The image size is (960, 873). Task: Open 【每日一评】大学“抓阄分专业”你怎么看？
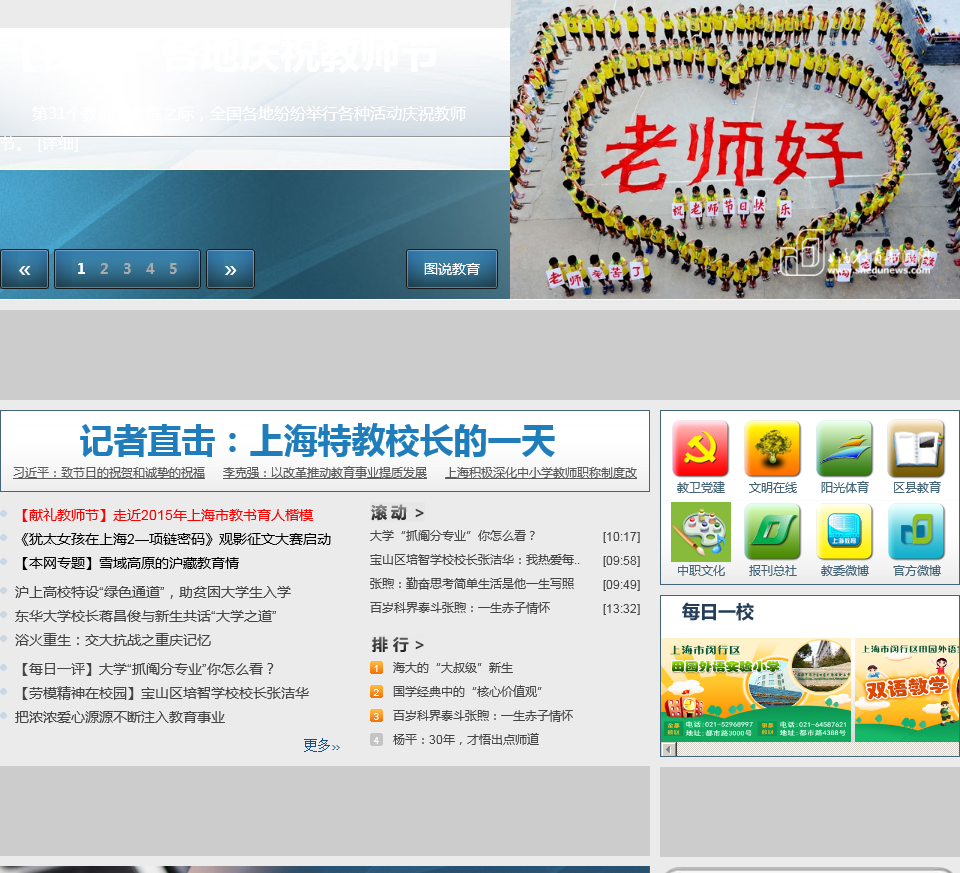[x=145, y=669]
